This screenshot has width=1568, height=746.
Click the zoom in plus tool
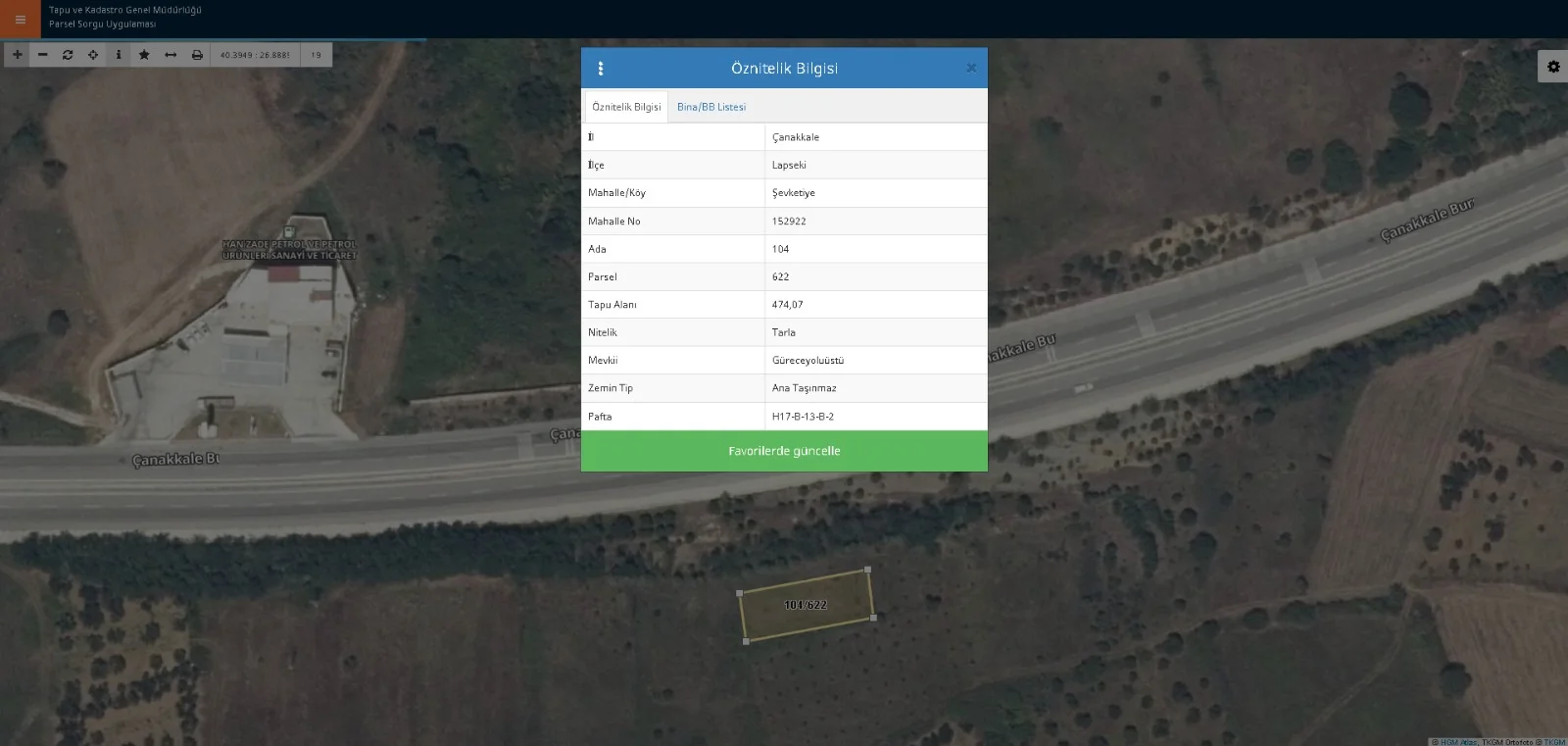[17, 55]
